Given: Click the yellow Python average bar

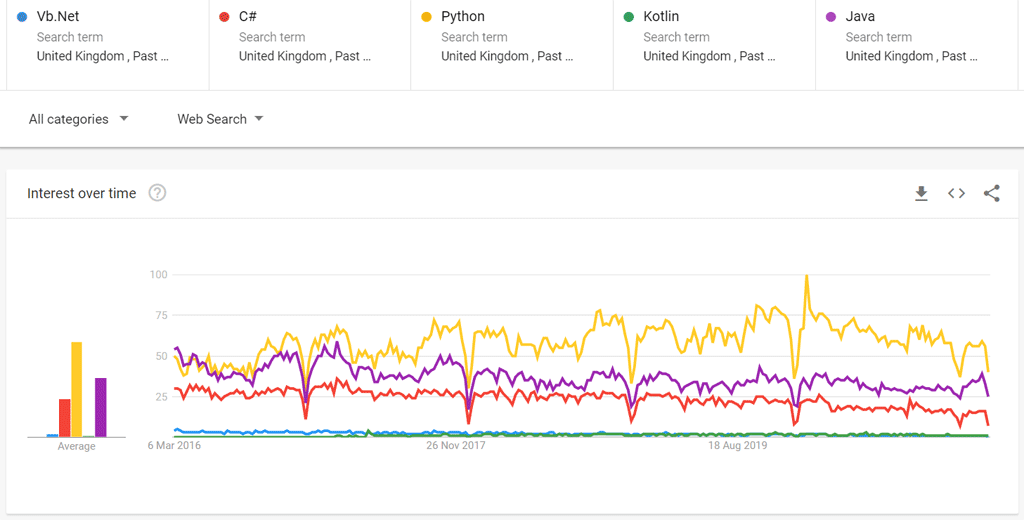Looking at the screenshot, I should click(76, 390).
